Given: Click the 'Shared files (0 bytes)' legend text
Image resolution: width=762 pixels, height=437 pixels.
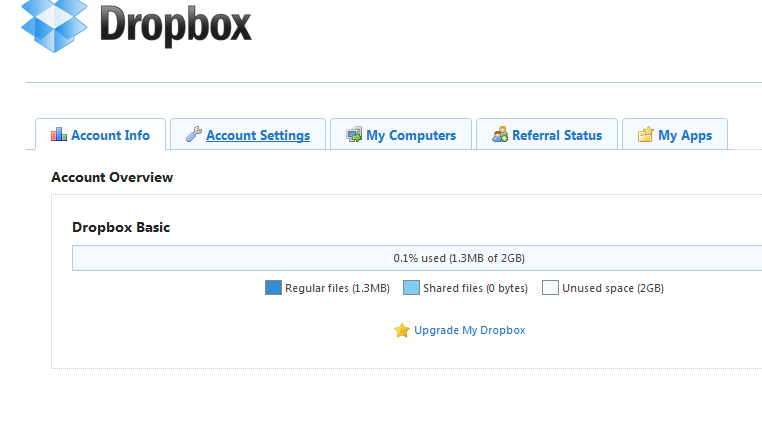Looking at the screenshot, I should pos(475,288).
